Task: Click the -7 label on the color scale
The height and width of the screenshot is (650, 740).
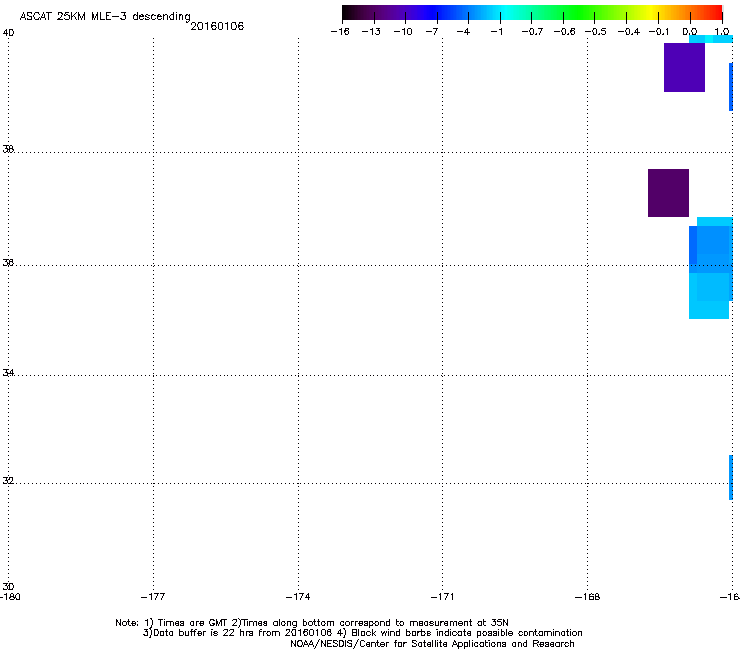Action: click(x=432, y=32)
